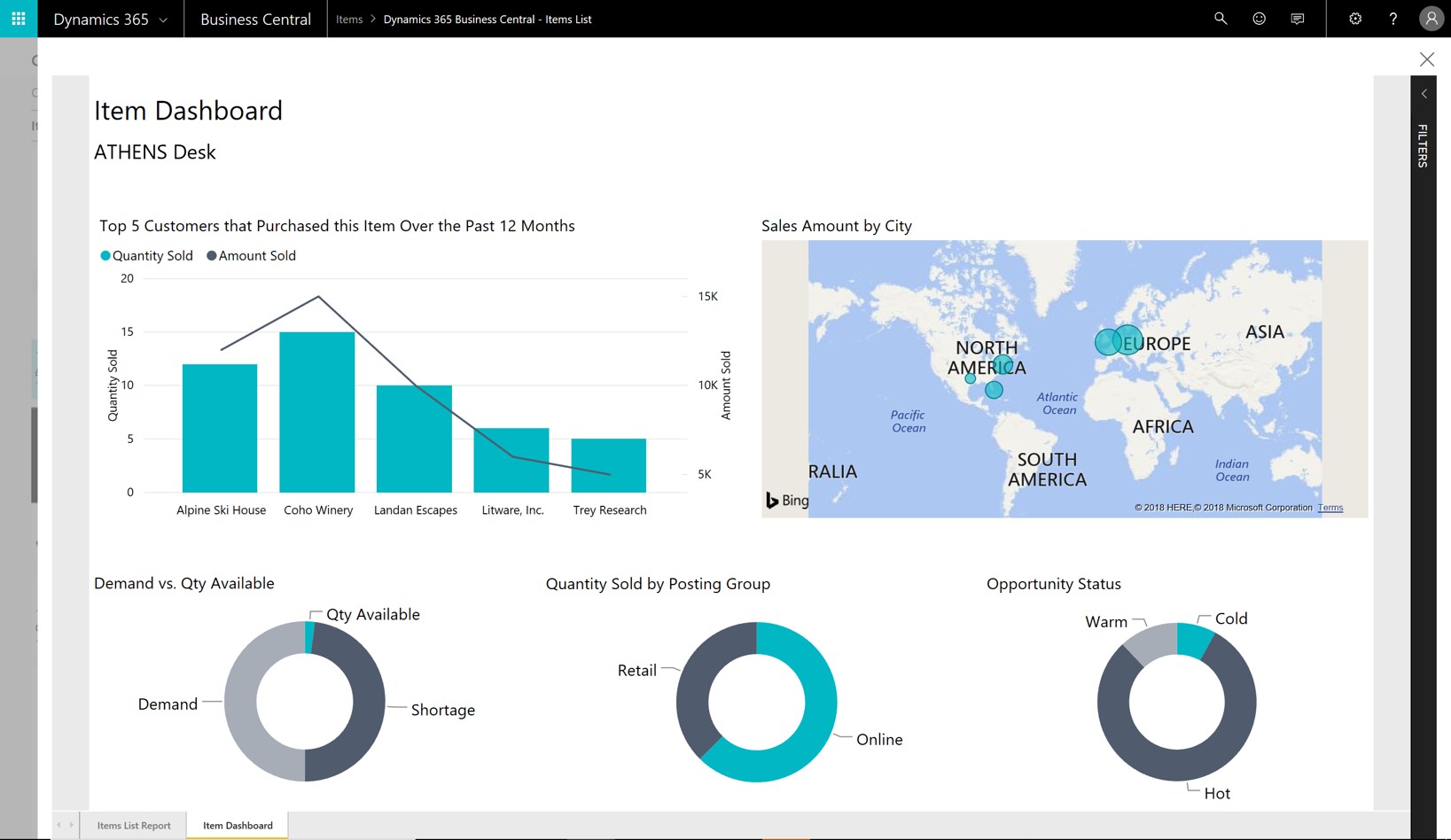Click the Bing logo on map
The image size is (1451, 840).
(787, 501)
